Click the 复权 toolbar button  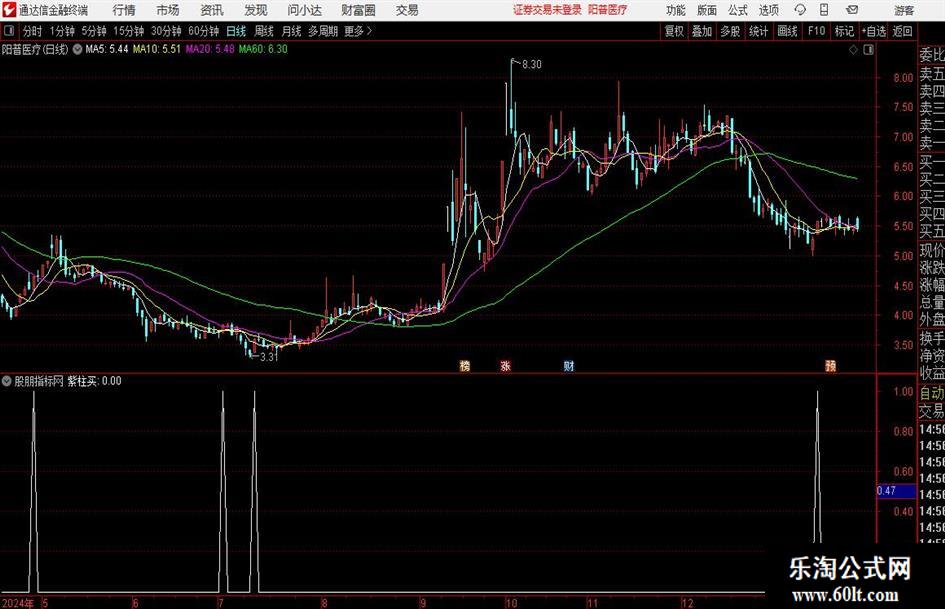pyautogui.click(x=674, y=31)
